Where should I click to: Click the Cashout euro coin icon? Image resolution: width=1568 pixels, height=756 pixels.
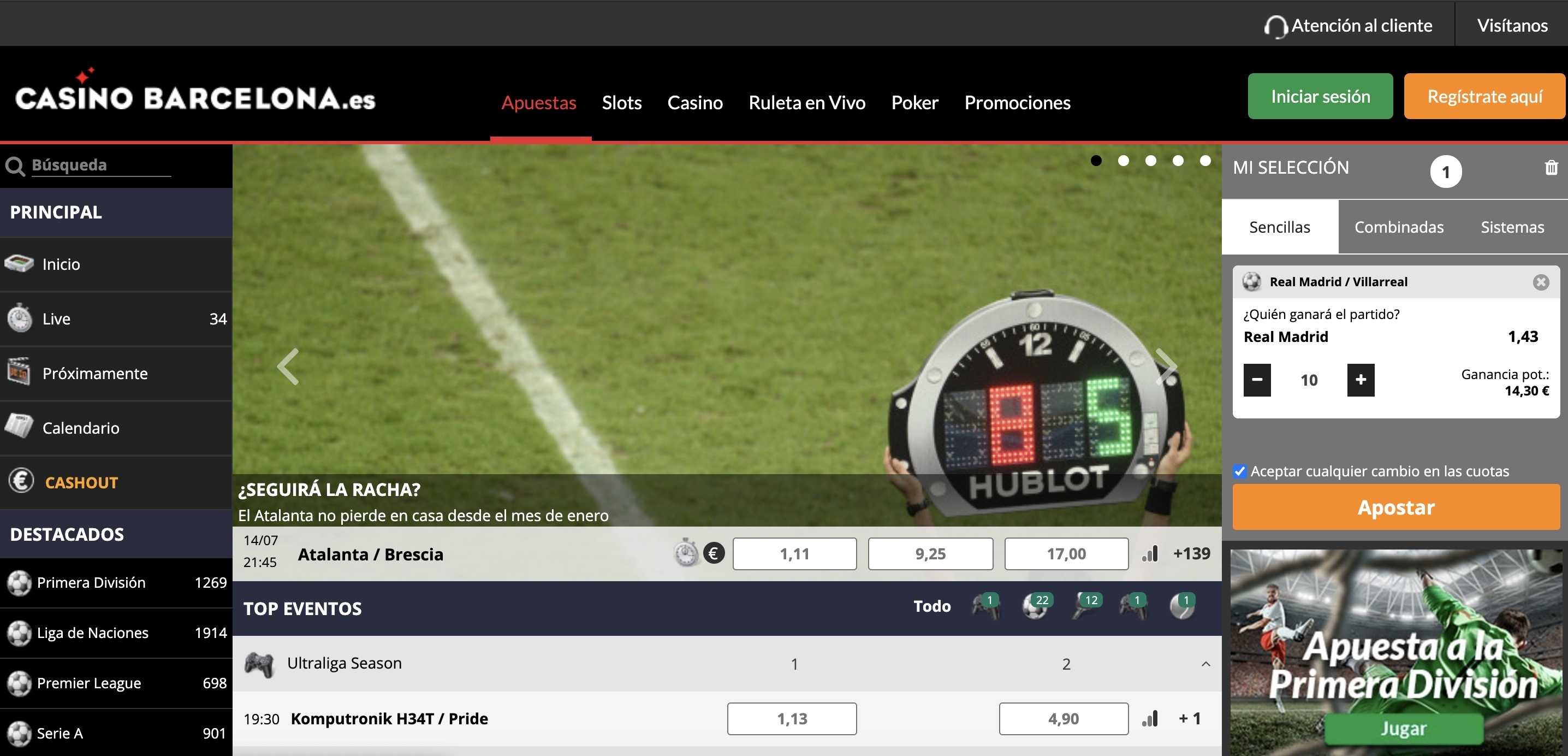point(21,481)
